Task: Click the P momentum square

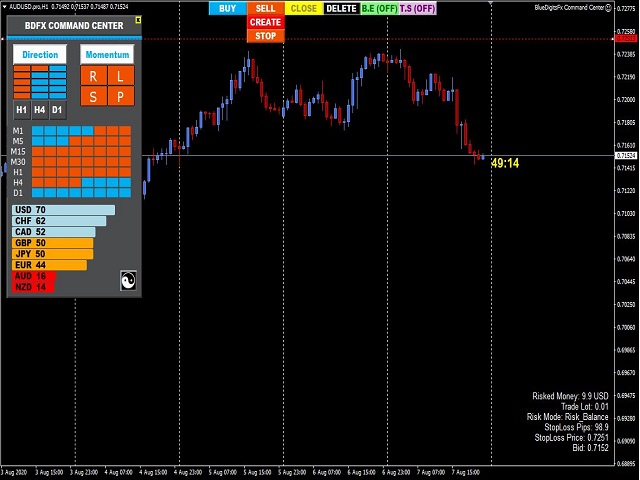Action: [x=121, y=96]
